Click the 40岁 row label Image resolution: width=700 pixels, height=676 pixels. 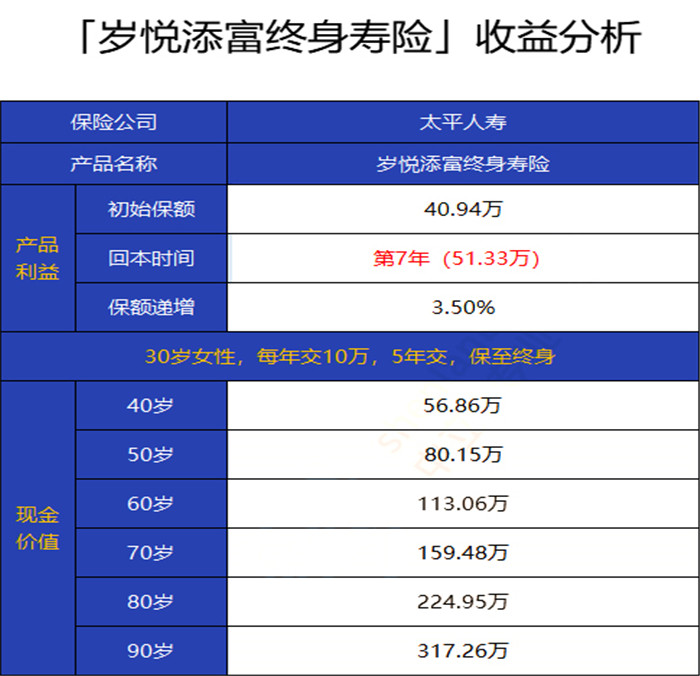pyautogui.click(x=151, y=405)
